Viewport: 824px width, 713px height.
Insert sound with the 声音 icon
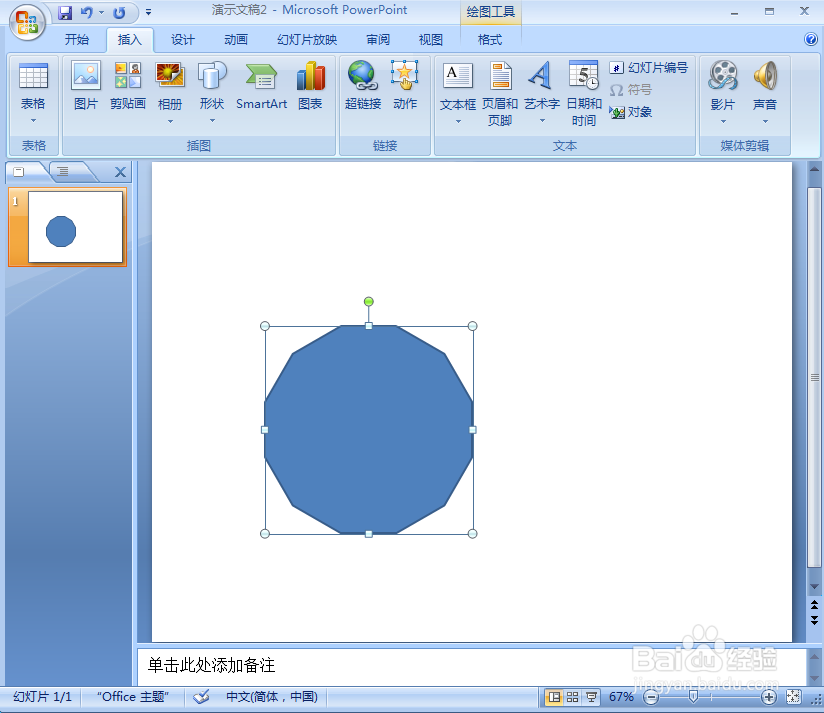click(765, 77)
